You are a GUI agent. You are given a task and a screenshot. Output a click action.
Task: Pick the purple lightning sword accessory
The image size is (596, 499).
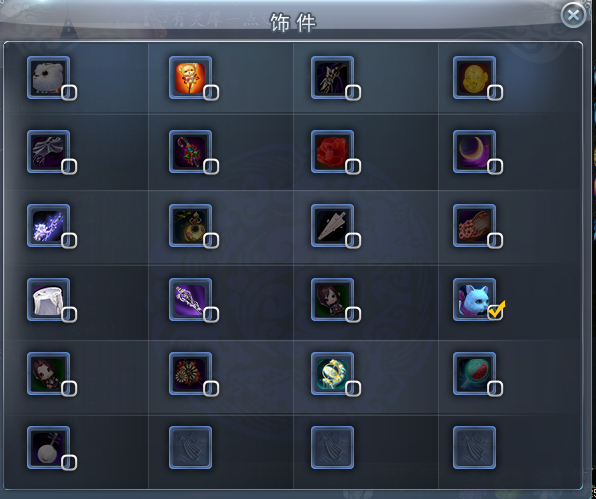49,225
